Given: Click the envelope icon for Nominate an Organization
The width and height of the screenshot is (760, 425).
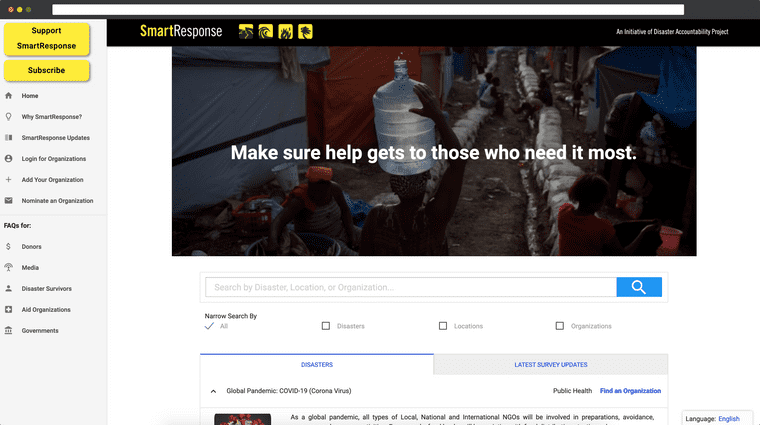Looking at the screenshot, I should tap(8, 200).
